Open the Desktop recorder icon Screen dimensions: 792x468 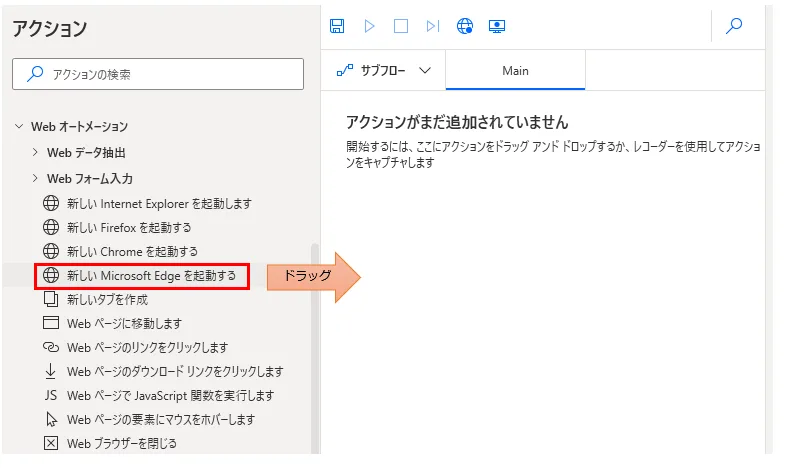pyautogui.click(x=496, y=26)
